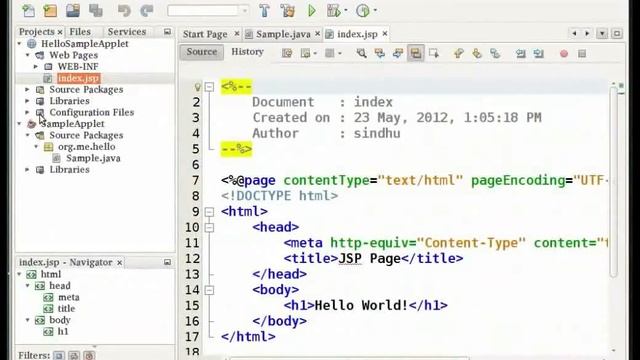Expand HelloSampleApplet Libraries node

pos(27,101)
